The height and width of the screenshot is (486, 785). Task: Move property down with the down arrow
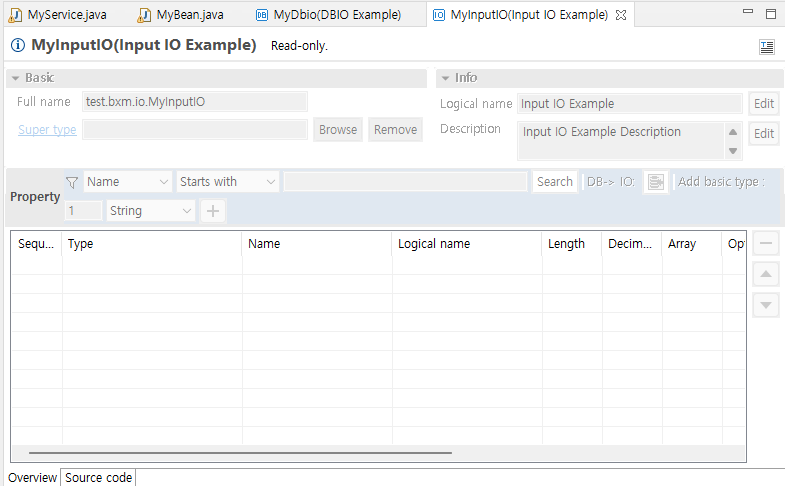click(x=765, y=305)
